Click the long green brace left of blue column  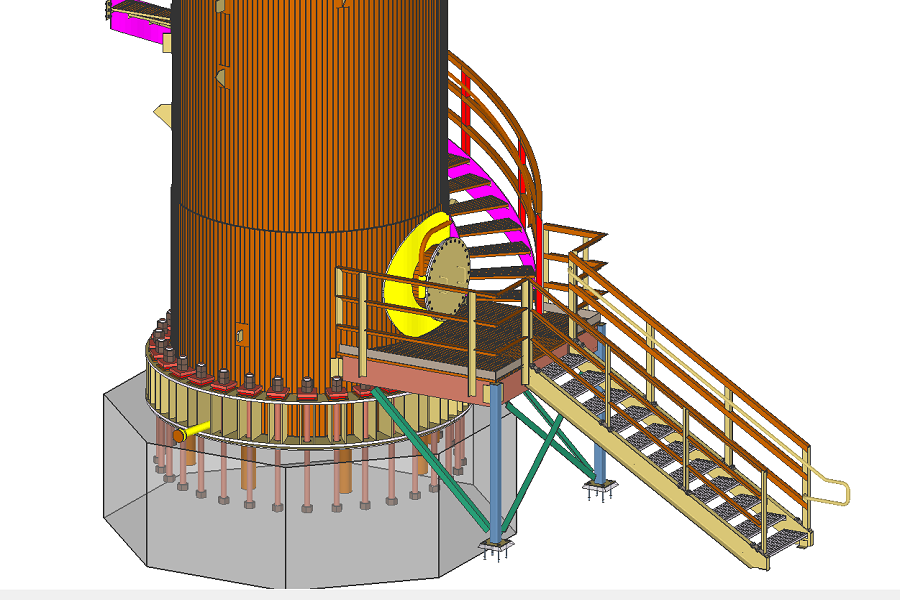[430, 455]
